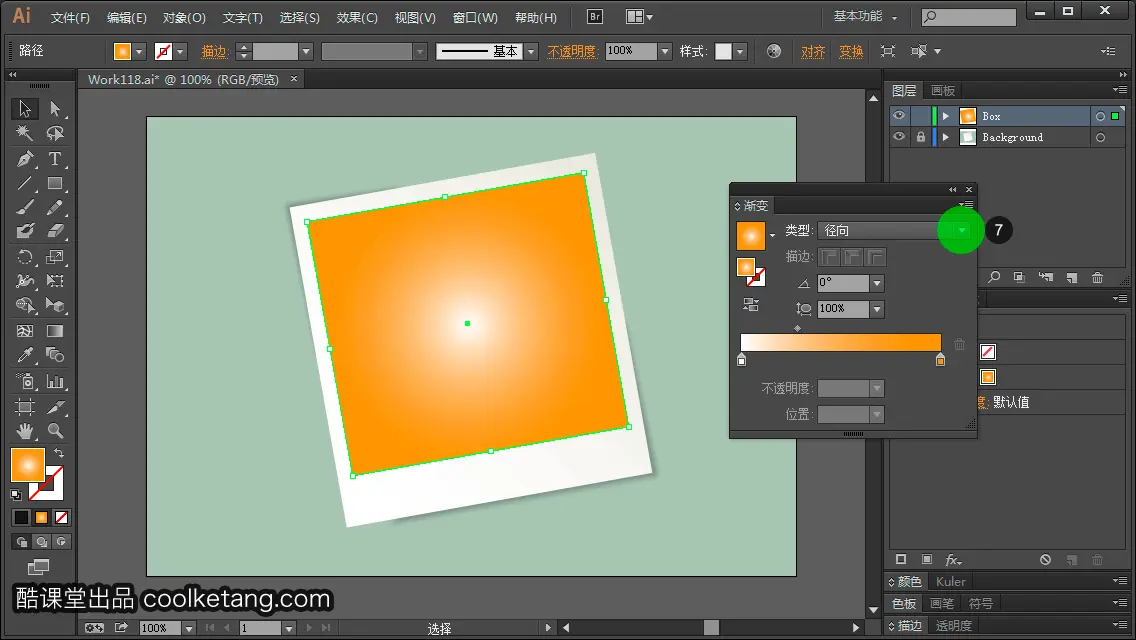The image size is (1136, 640).
Task: Click the Recolor Artwork wheel icon
Action: pyautogui.click(x=774, y=51)
